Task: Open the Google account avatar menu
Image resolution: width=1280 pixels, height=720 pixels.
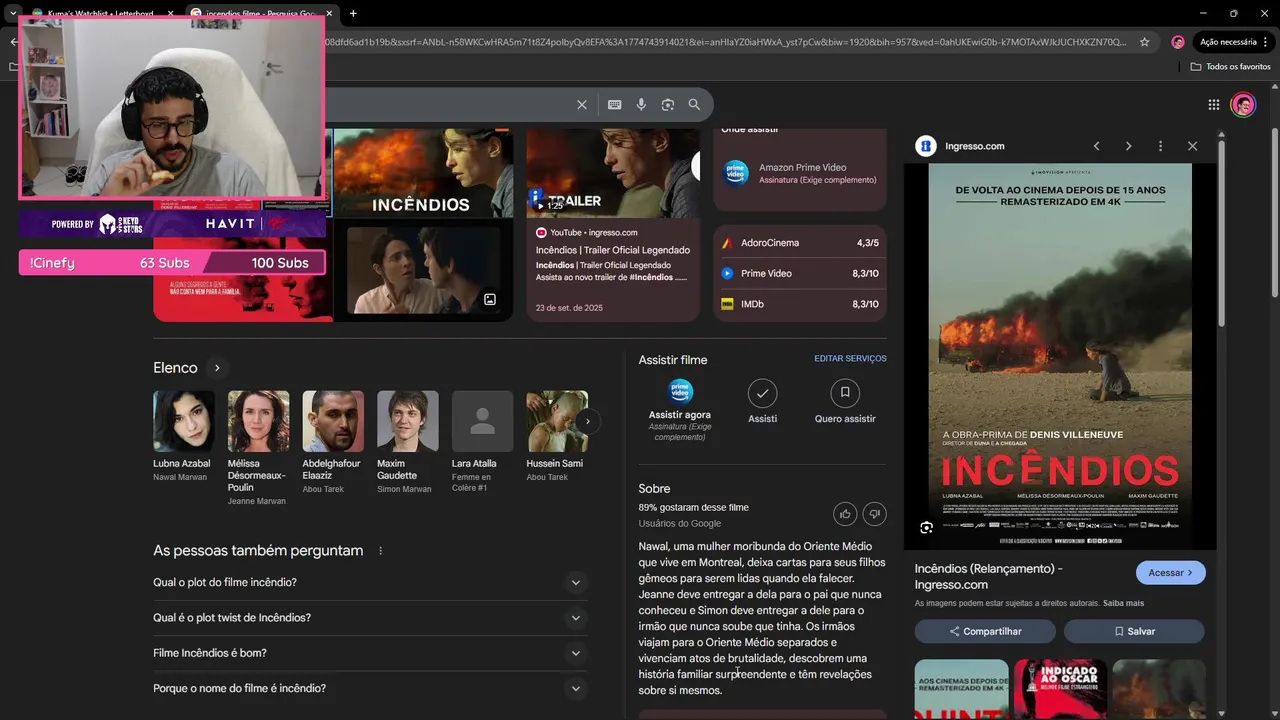Action: coord(1243,105)
